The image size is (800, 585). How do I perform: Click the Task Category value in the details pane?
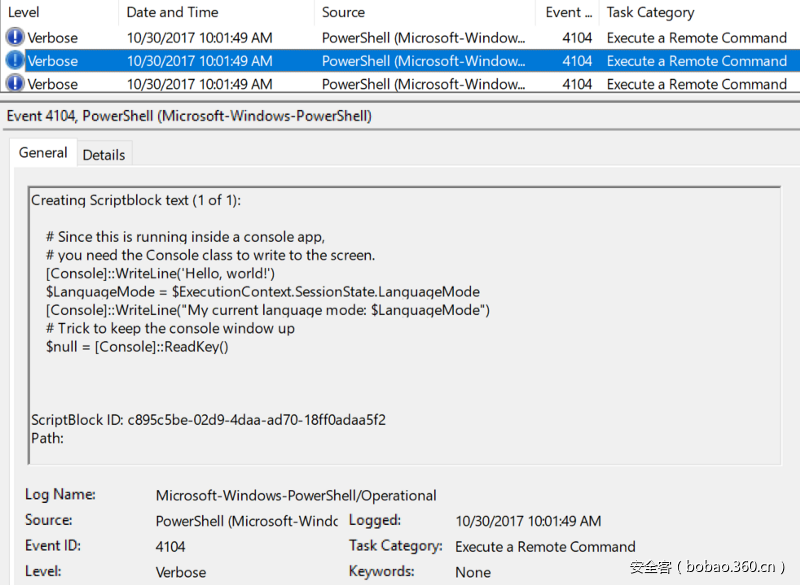tap(545, 547)
